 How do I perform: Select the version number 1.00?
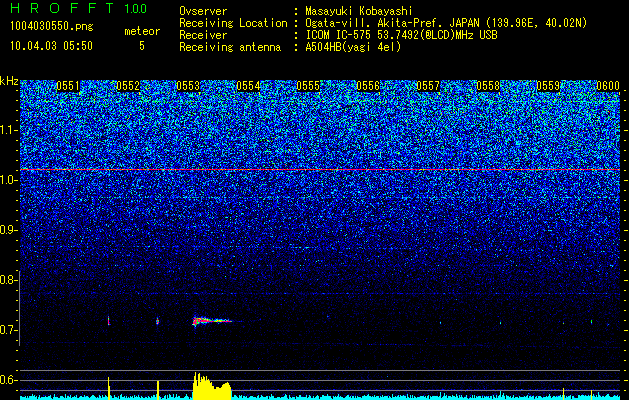coord(136,8)
